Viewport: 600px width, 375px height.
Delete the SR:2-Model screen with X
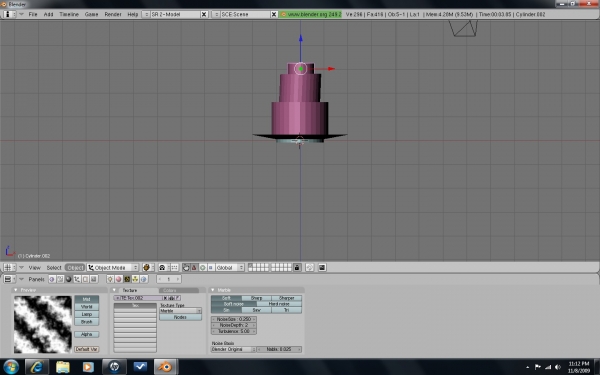click(204, 14)
